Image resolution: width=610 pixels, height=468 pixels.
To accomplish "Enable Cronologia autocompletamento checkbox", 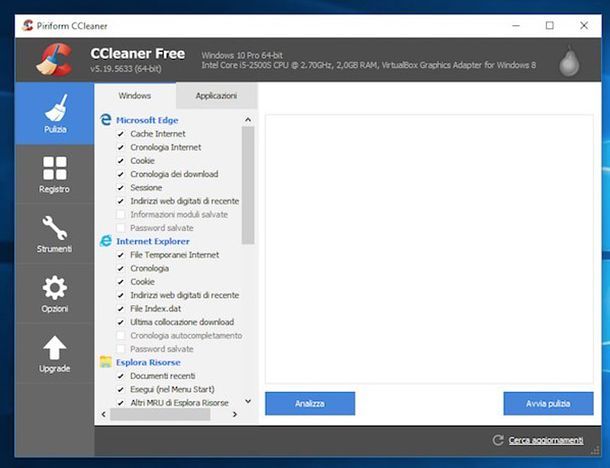I will pos(121,335).
